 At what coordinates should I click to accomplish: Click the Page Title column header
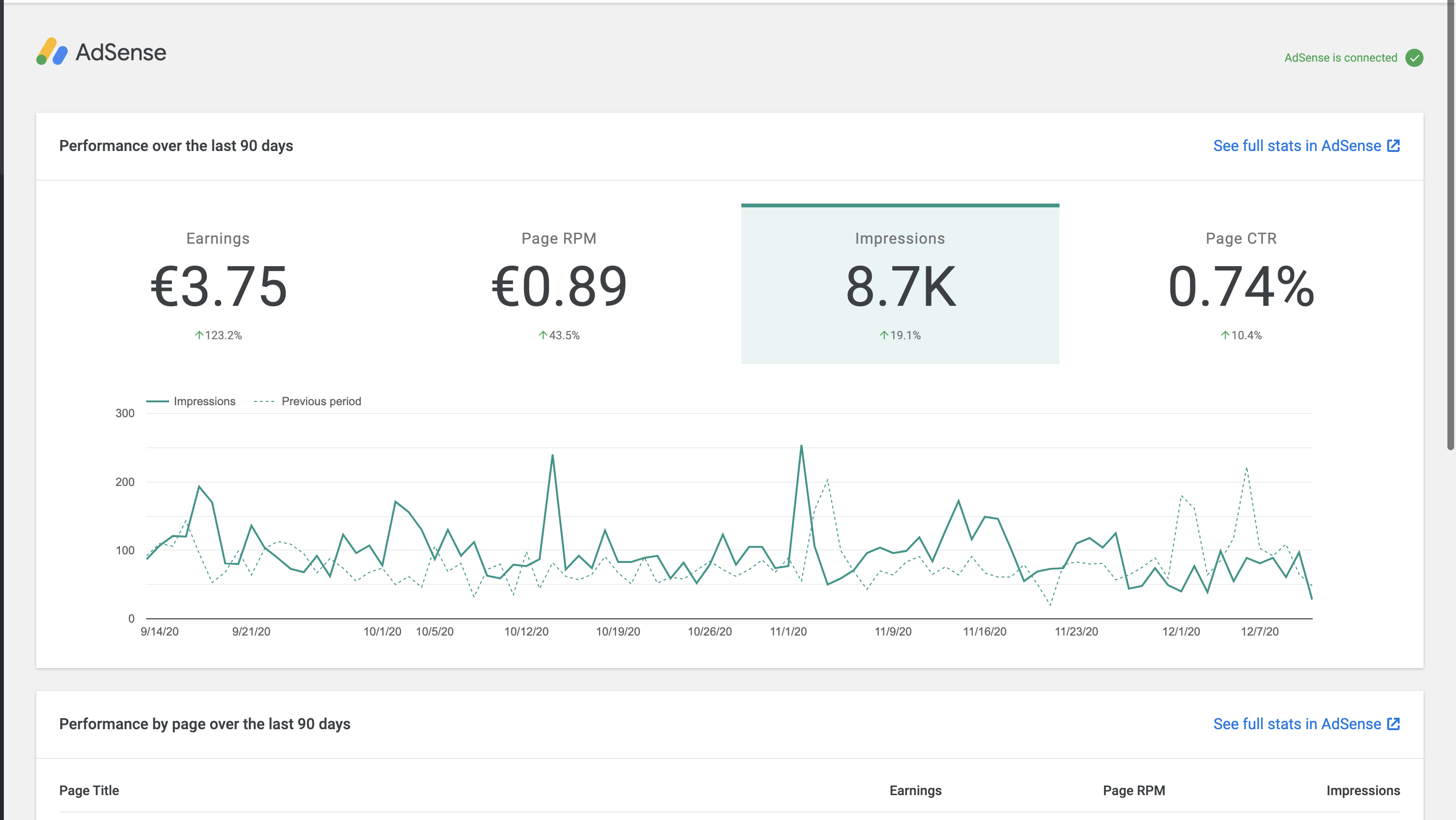89,790
